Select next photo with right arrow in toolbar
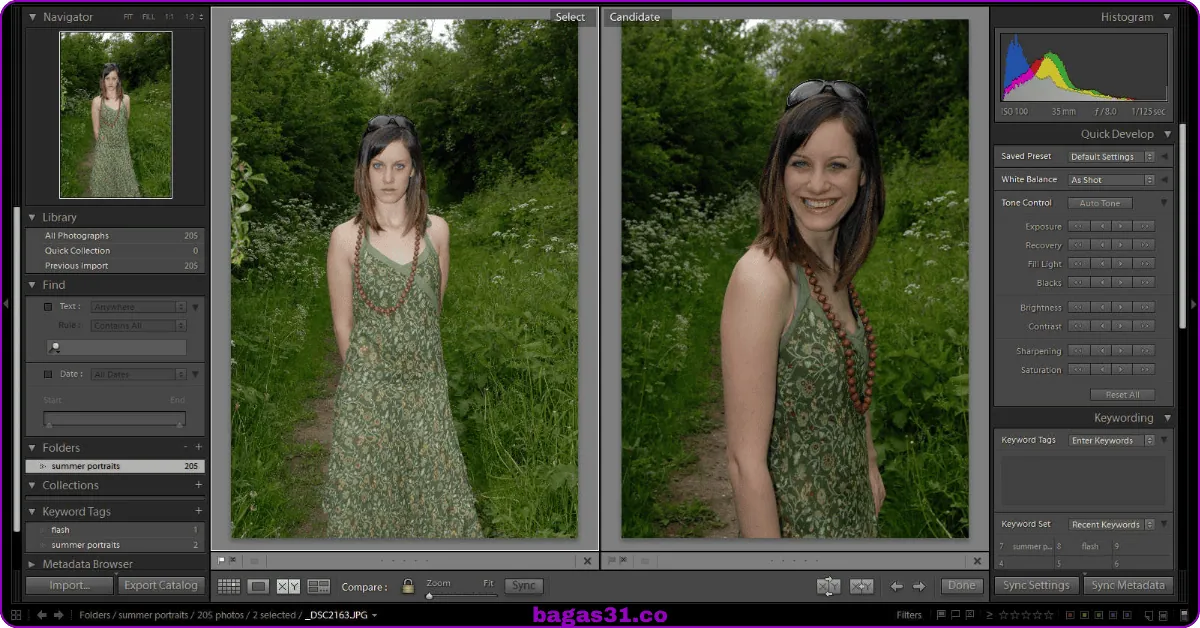Image resolution: width=1200 pixels, height=628 pixels. tap(919, 587)
